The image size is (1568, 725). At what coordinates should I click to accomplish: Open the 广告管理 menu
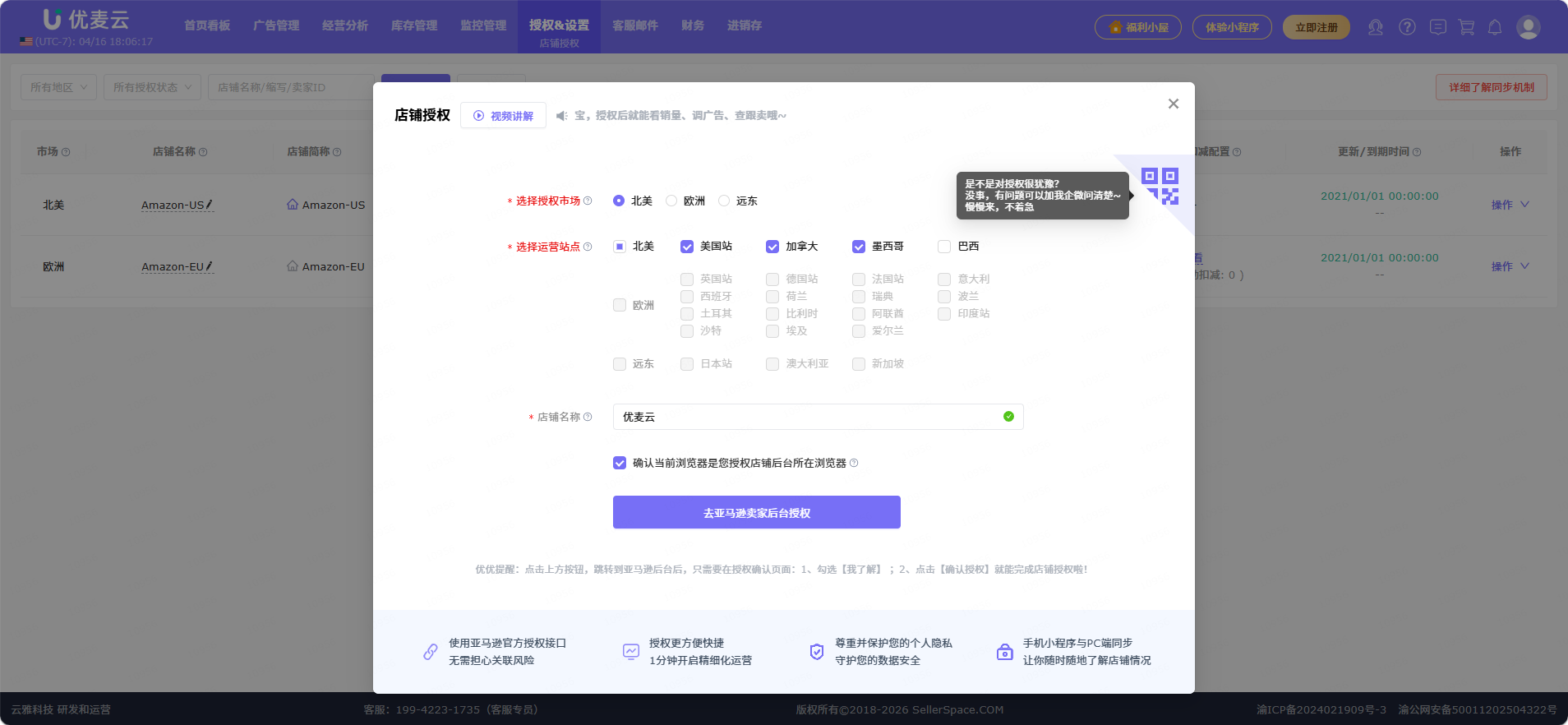(x=276, y=25)
